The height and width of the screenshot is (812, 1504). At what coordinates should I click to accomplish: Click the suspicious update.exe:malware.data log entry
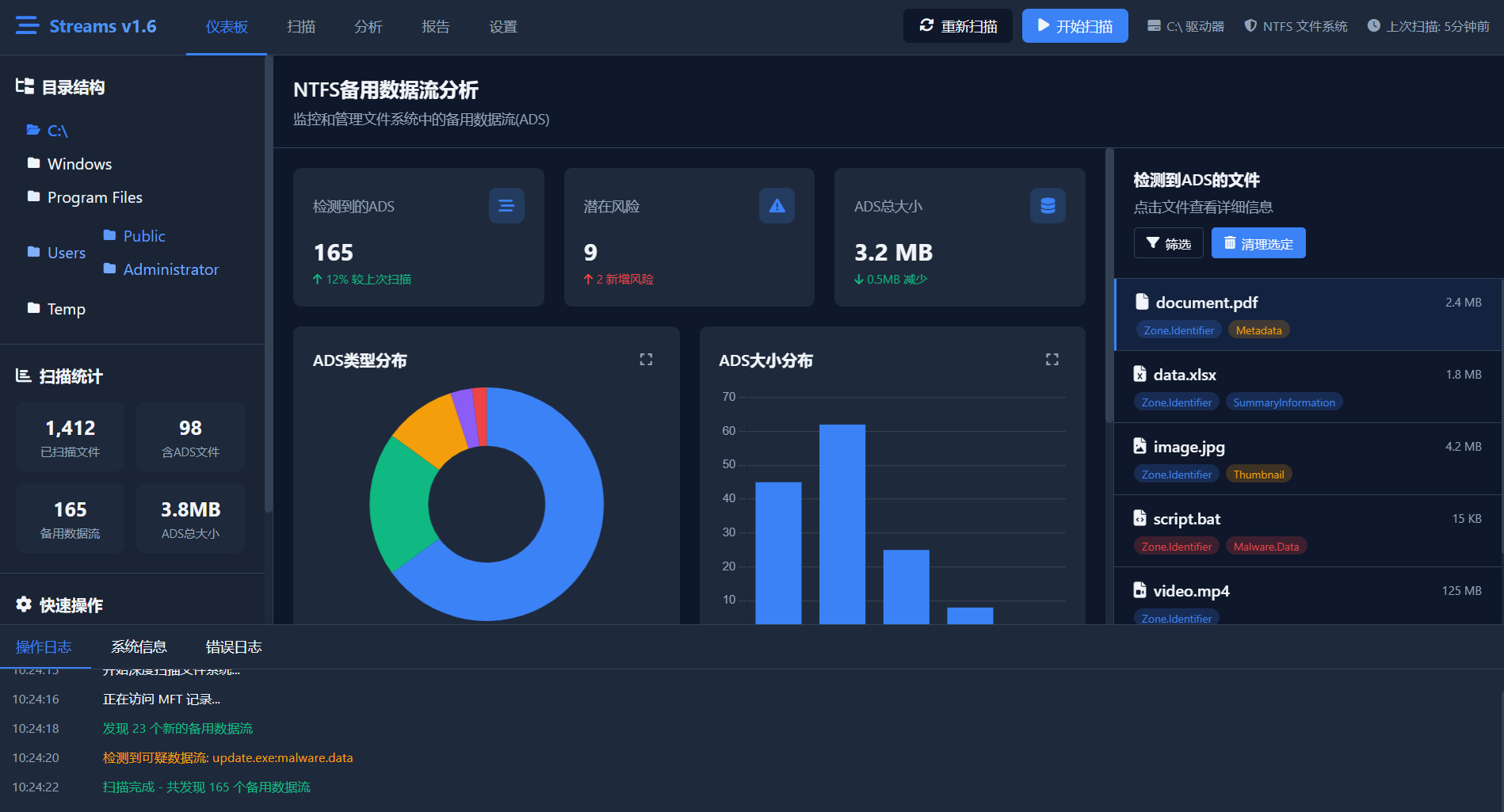[228, 758]
